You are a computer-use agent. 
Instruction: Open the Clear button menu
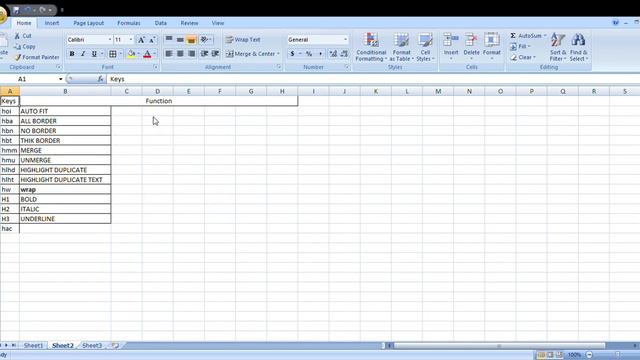click(523, 57)
